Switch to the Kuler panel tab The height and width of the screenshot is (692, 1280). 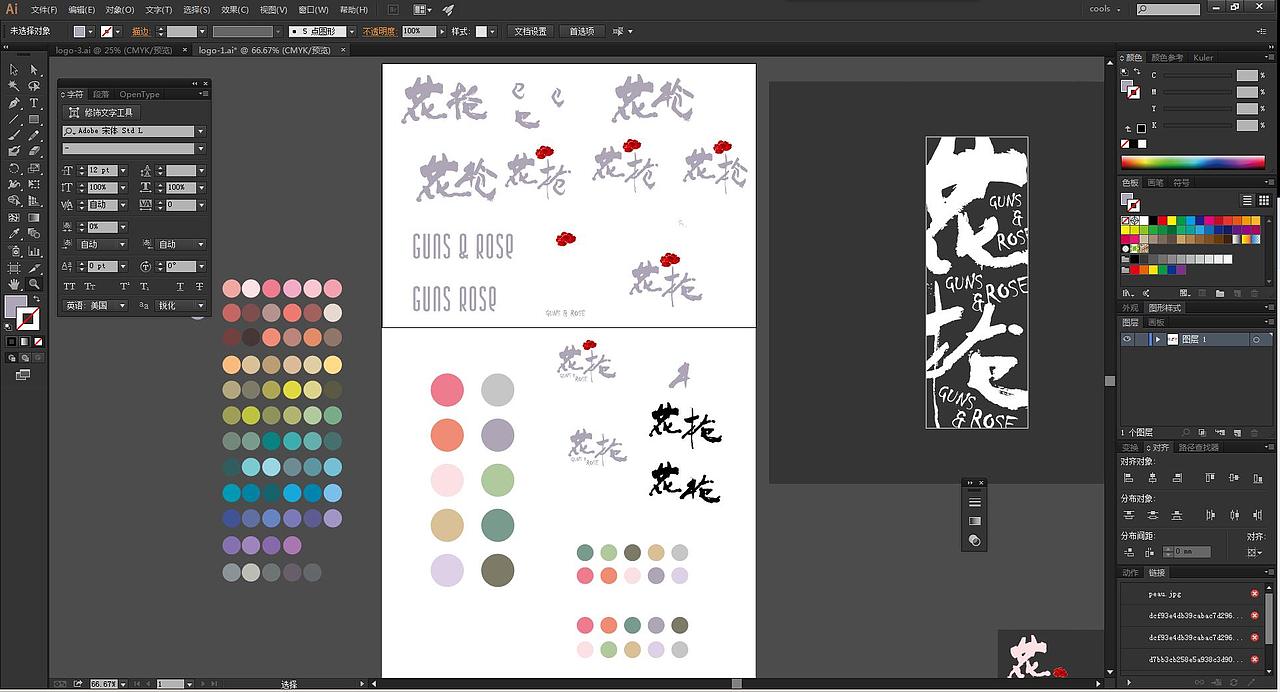[1203, 57]
